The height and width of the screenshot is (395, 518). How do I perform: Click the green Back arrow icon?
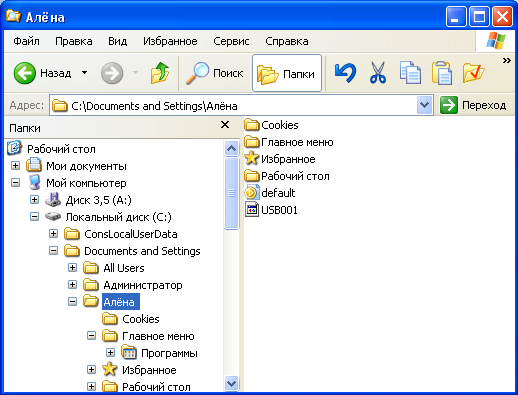[x=24, y=73]
